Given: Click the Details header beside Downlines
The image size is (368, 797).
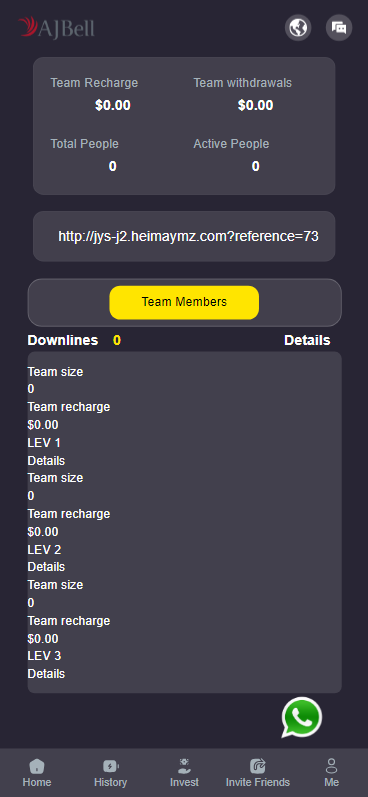Looking at the screenshot, I should (307, 341).
